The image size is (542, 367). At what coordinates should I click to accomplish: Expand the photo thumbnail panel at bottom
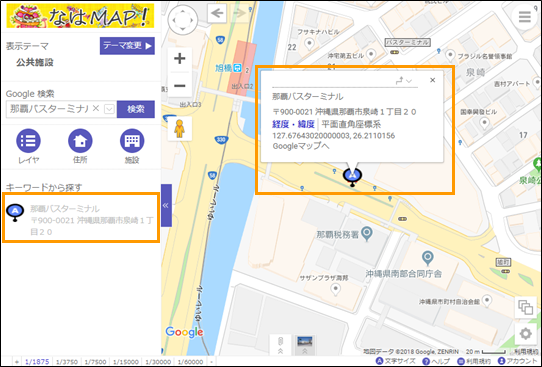coord(305,345)
